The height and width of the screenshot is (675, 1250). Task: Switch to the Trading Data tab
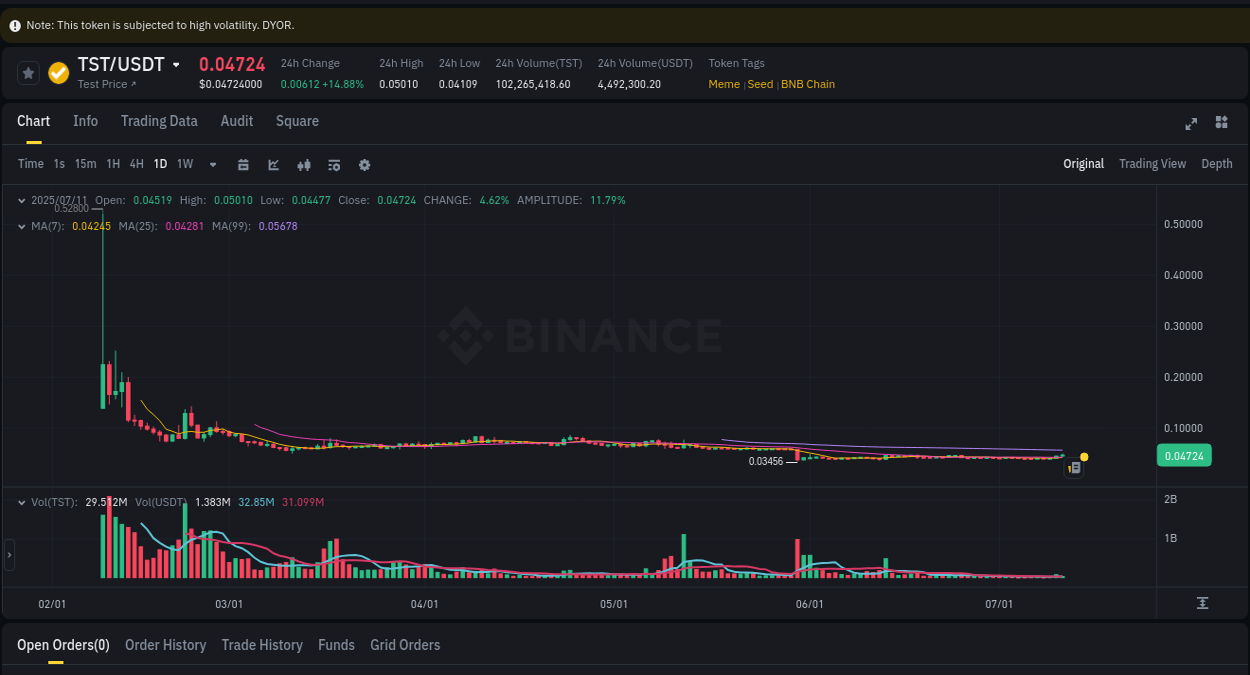[159, 121]
